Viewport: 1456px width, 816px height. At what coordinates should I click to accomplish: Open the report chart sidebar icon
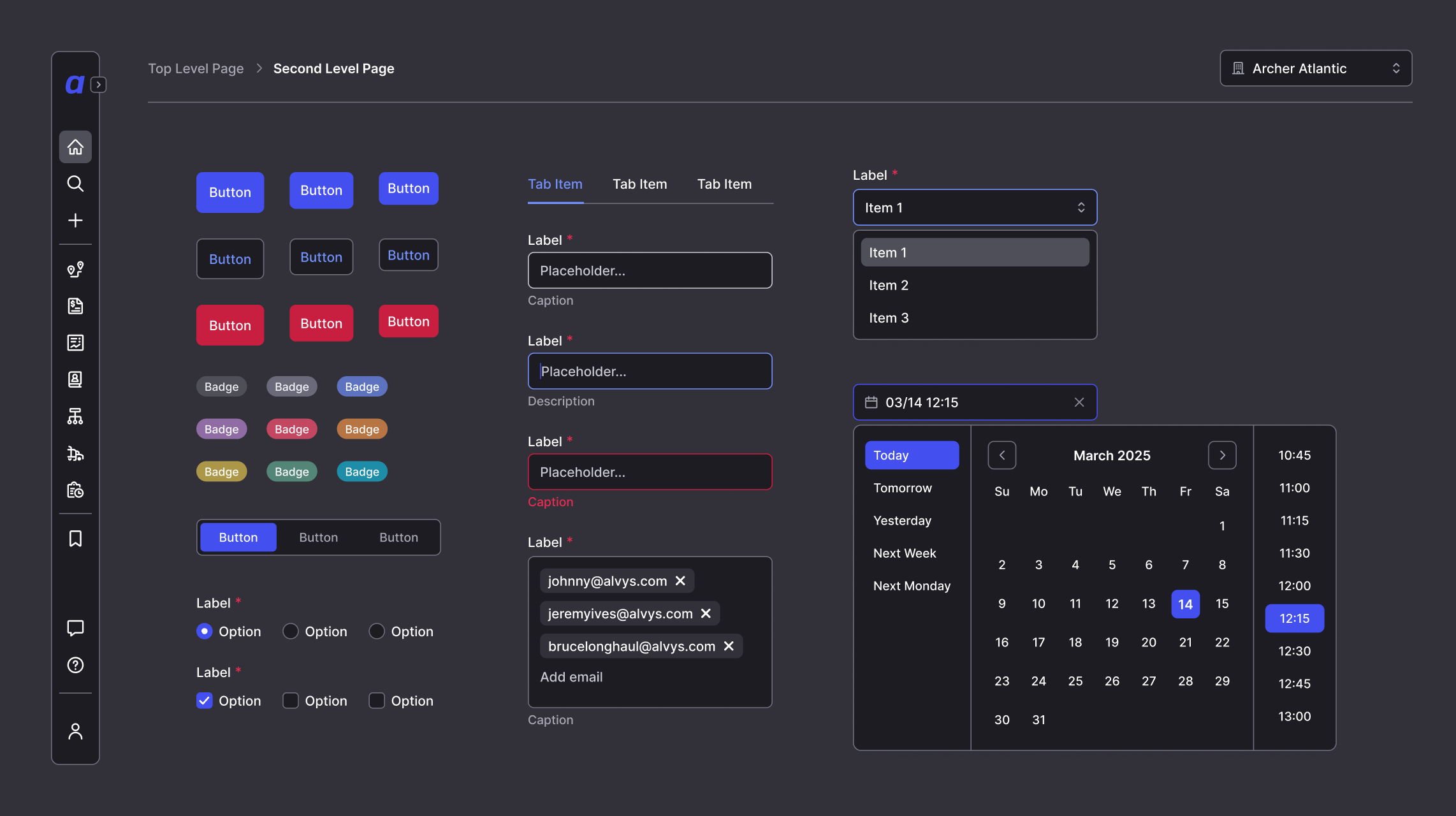coord(75,343)
